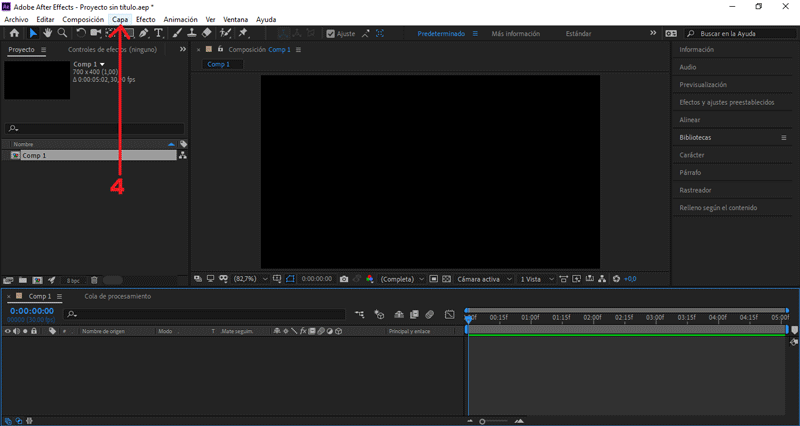Select the Brush tool
Image resolution: width=800 pixels, height=426 pixels.
(177, 33)
